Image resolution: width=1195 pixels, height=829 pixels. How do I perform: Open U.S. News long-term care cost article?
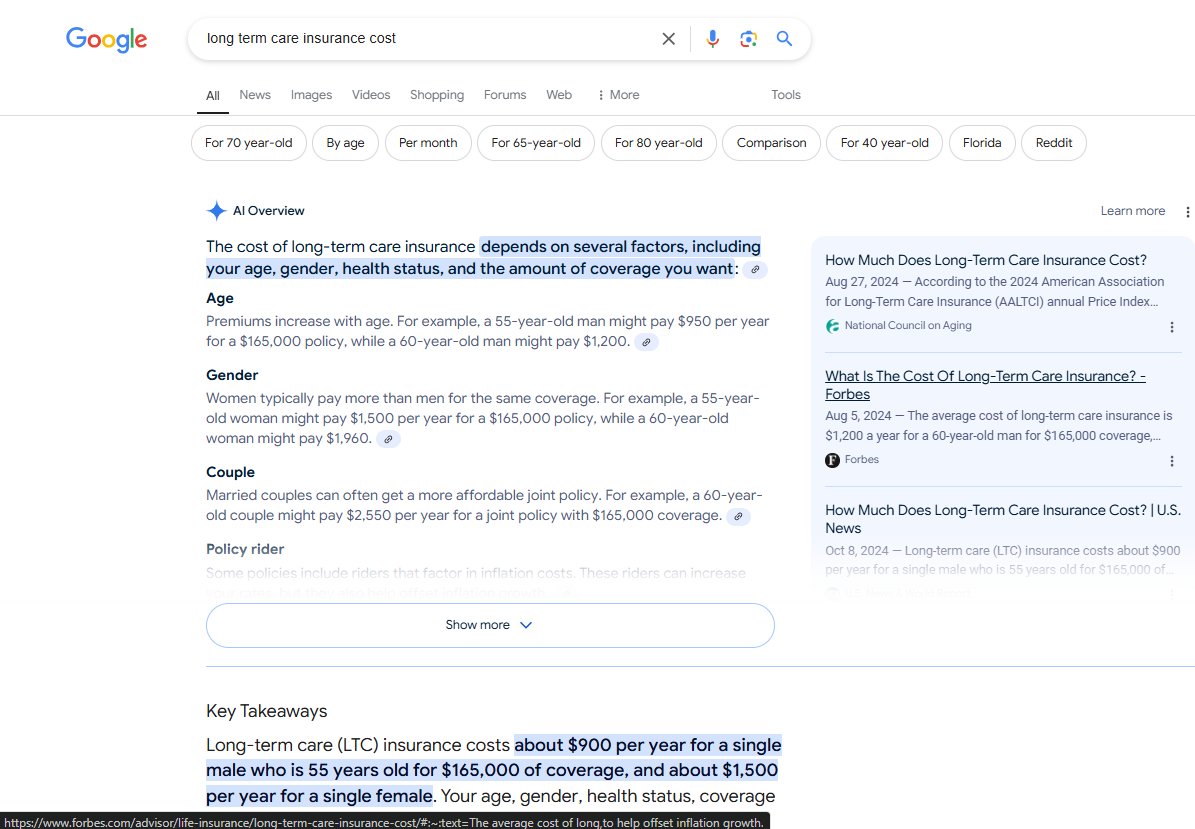click(x=1003, y=519)
